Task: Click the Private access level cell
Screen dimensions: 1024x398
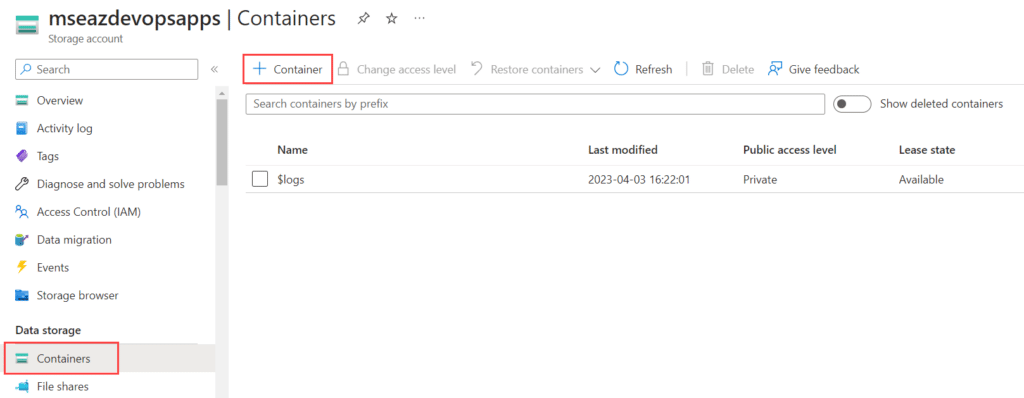Action: pos(760,180)
